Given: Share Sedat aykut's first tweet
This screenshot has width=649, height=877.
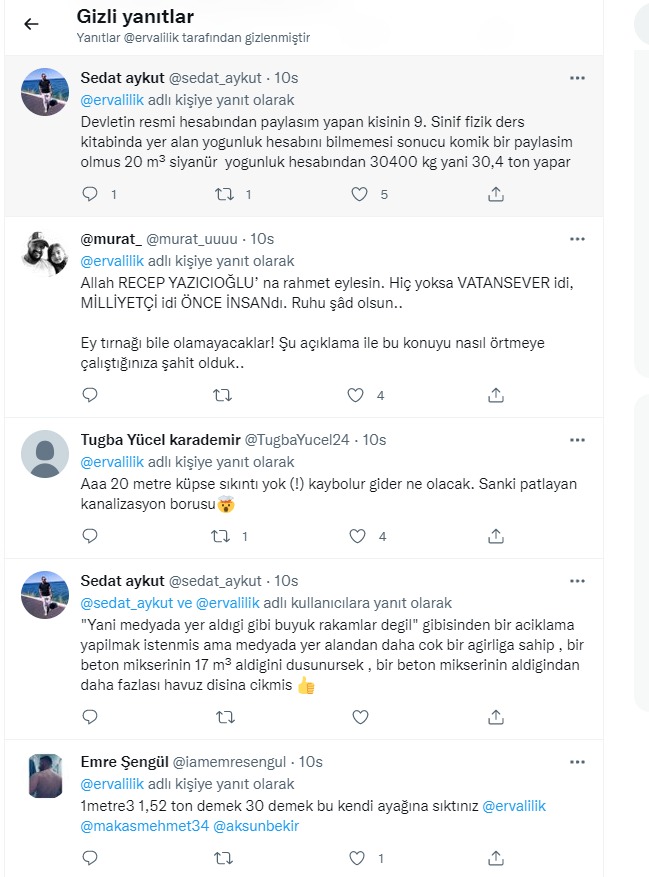Looking at the screenshot, I should [x=495, y=195].
